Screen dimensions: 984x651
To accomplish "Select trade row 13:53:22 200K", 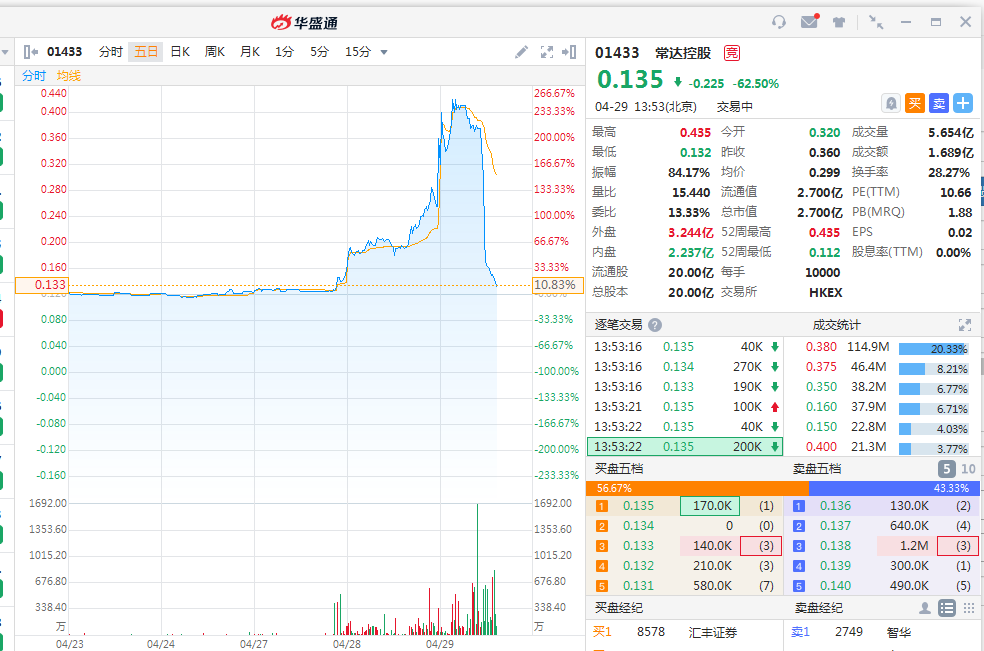I will pos(685,447).
